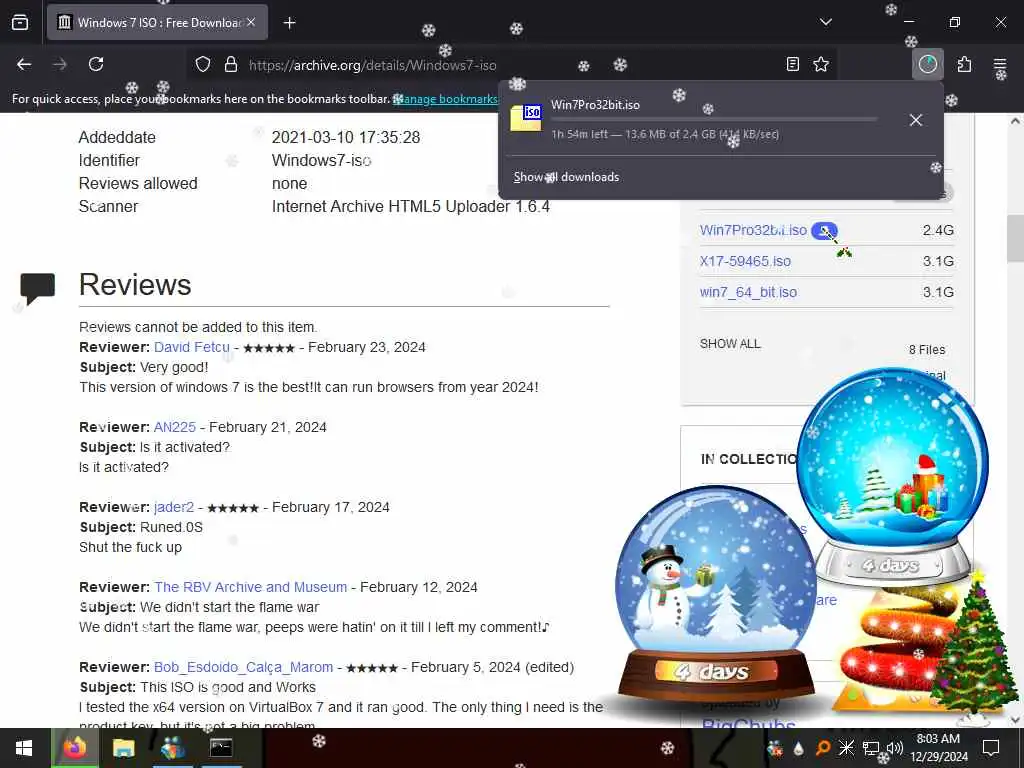1024x768 pixels.
Task: Open the network connection tray icon
Action: [x=870, y=748]
